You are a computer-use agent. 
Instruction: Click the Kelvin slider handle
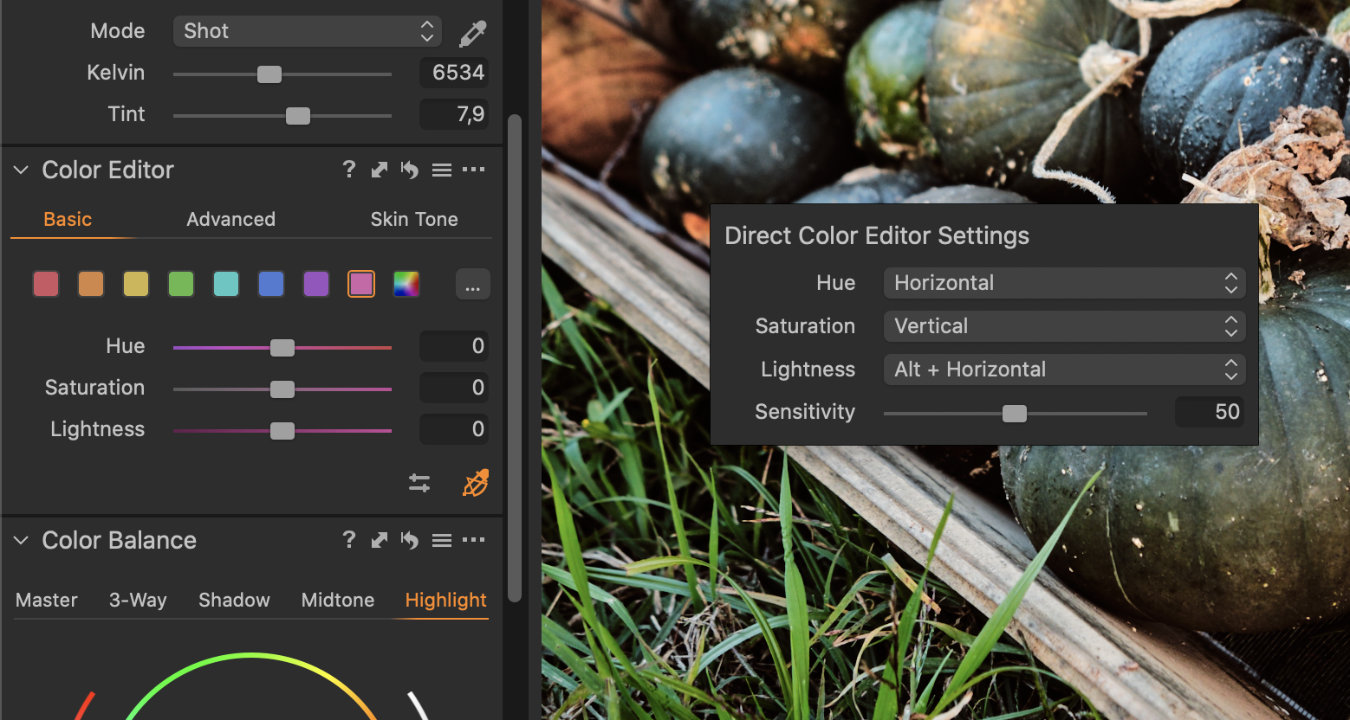point(269,74)
